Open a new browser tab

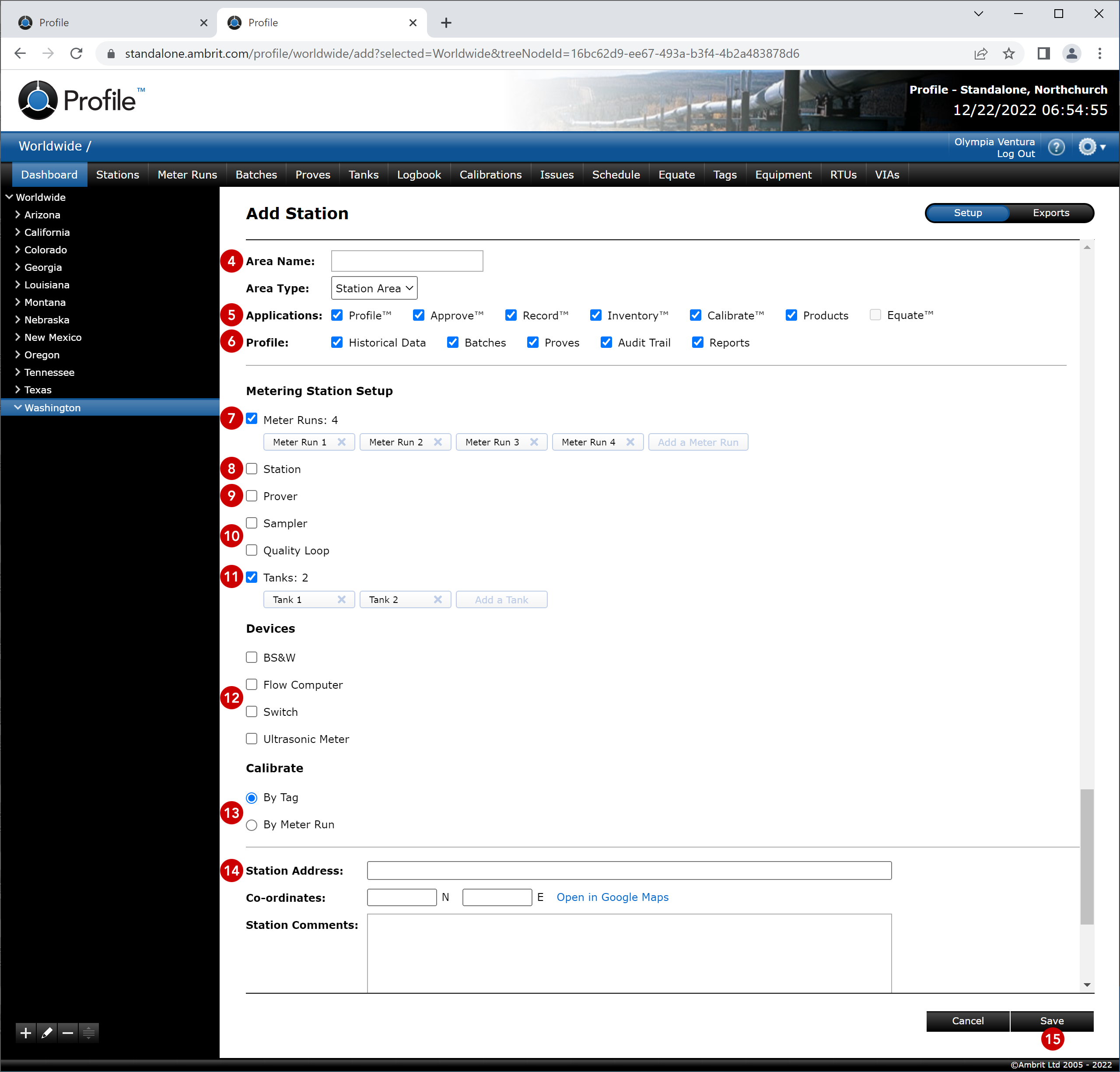(x=446, y=22)
